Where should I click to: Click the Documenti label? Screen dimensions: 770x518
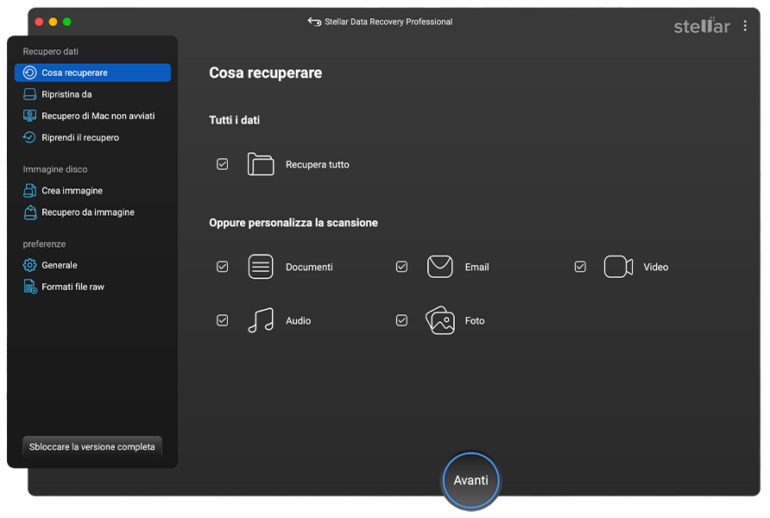point(309,267)
